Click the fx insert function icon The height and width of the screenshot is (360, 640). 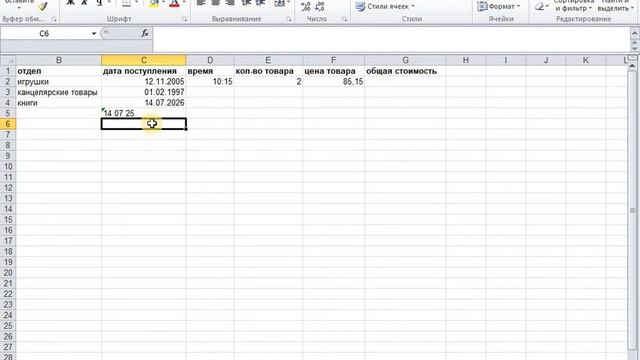point(145,33)
